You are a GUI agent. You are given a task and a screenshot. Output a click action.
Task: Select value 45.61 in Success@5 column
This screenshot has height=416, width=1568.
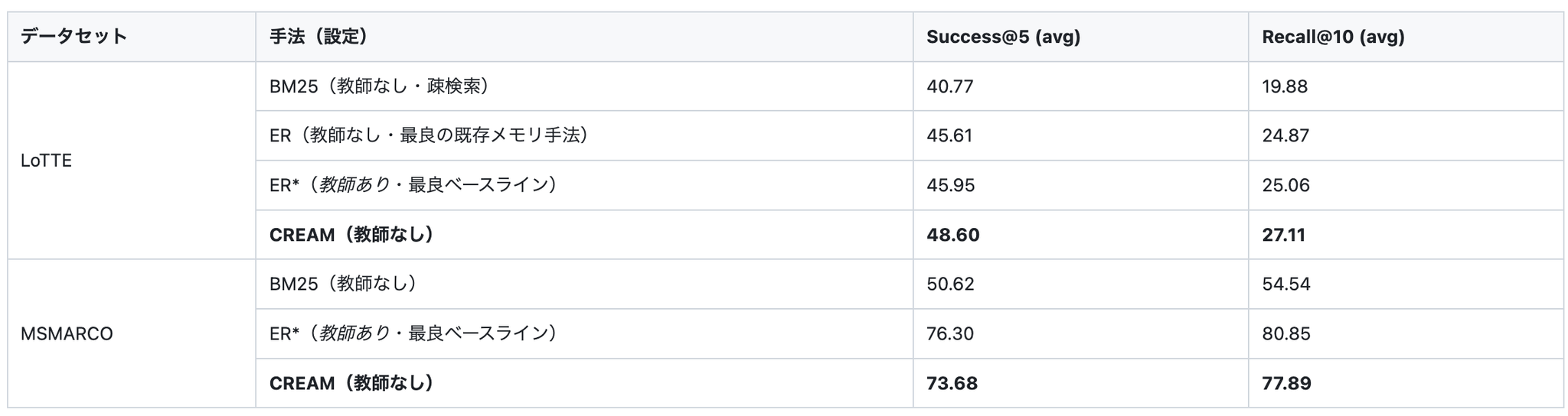[x=949, y=135]
